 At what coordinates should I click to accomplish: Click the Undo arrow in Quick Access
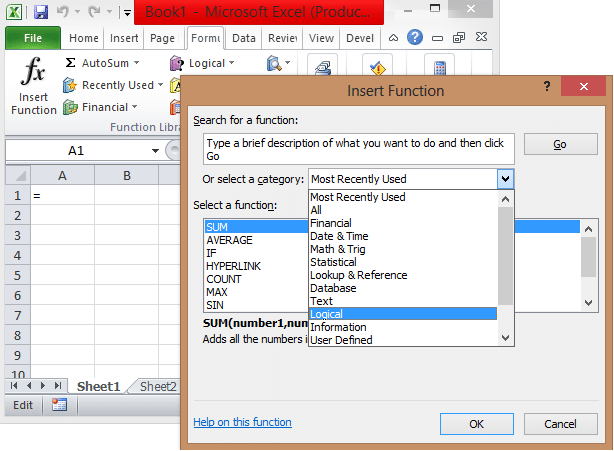click(x=63, y=12)
